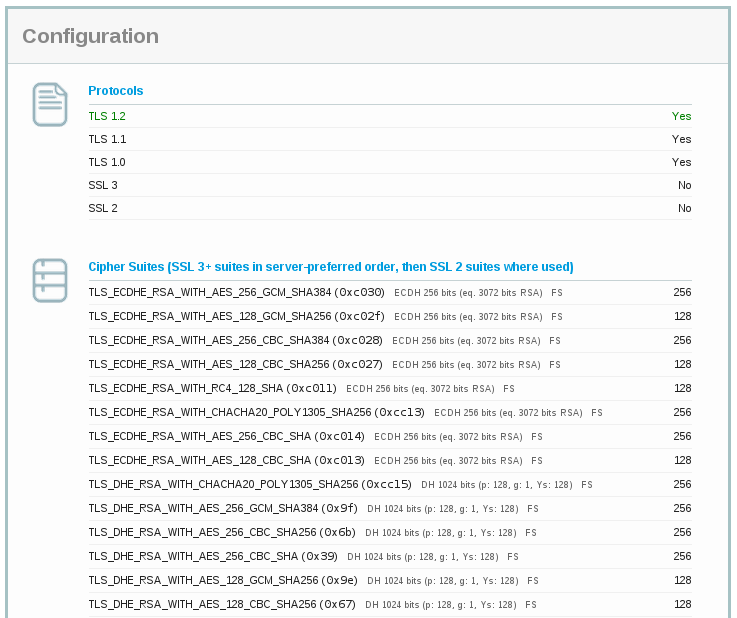This screenshot has width=737, height=618.
Task: Click FS marker on 0x9f row
Action: (x=533, y=508)
